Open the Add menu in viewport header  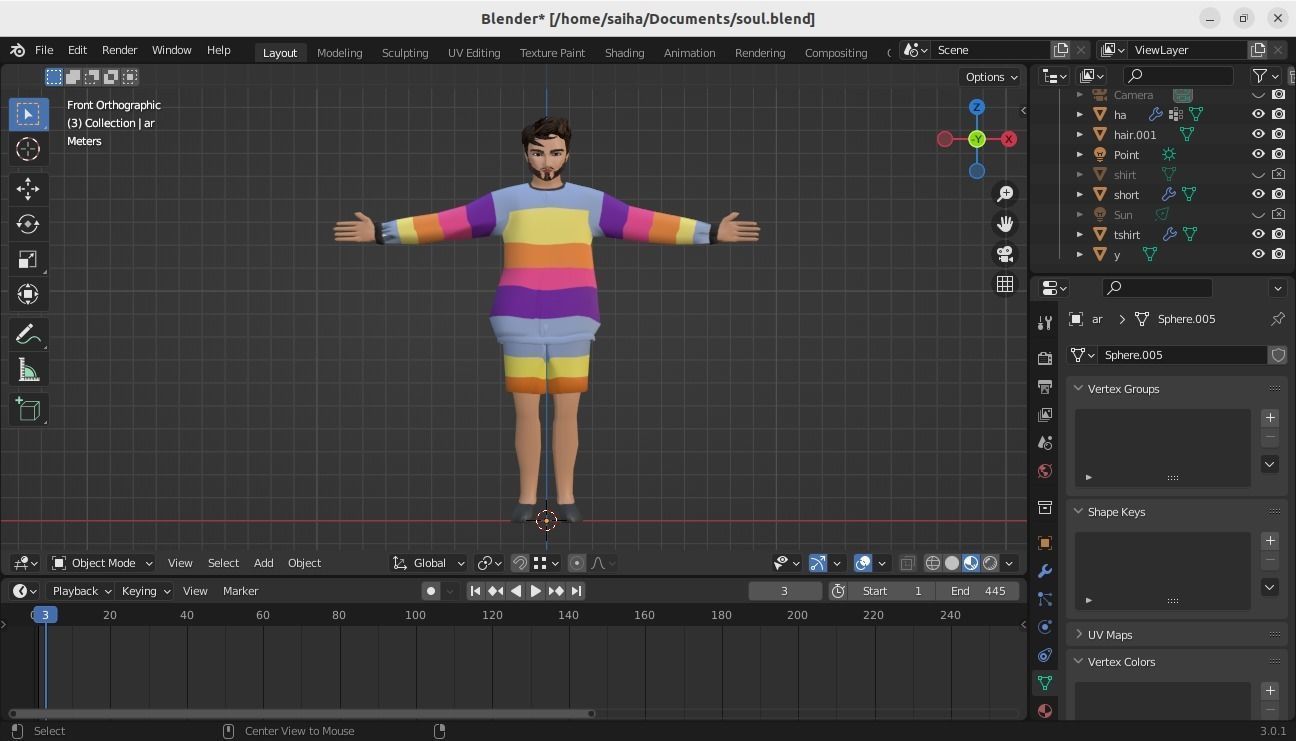(263, 563)
